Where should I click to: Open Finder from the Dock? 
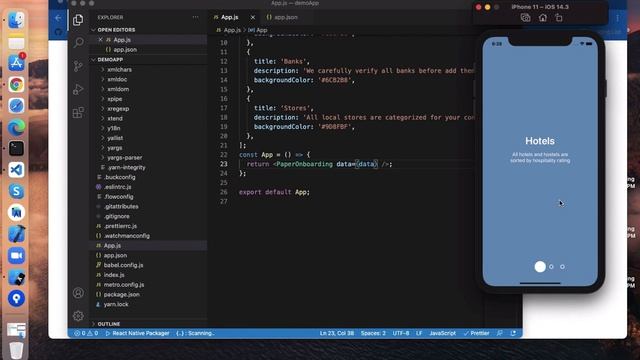[x=16, y=20]
